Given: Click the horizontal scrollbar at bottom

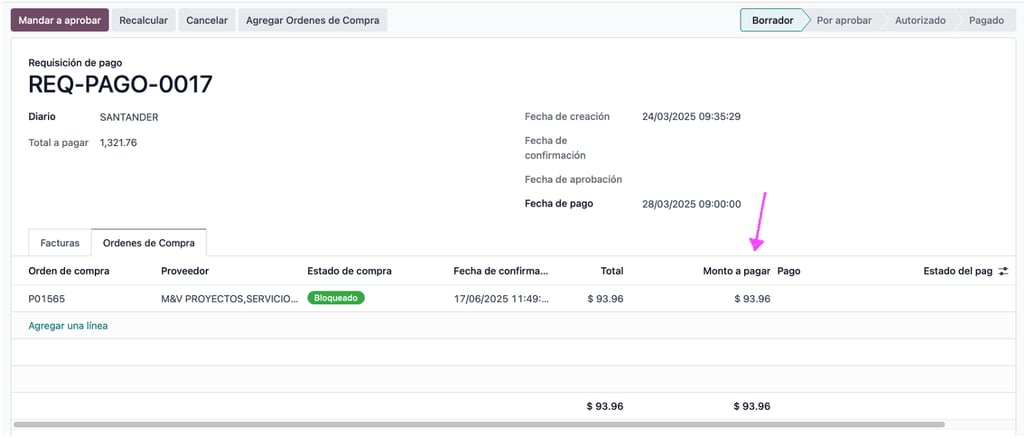Looking at the screenshot, I should 479,425.
